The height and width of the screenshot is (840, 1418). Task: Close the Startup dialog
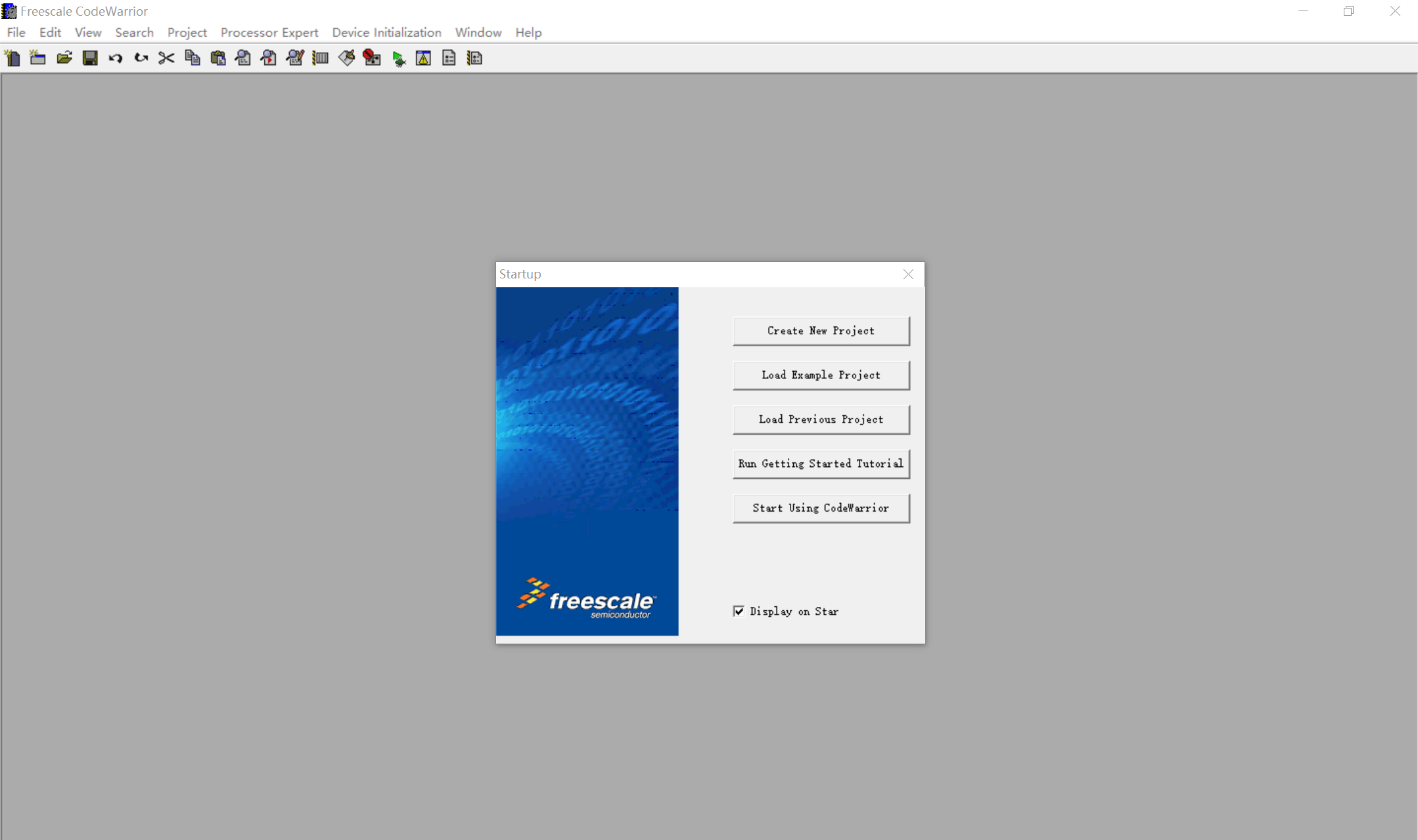pos(908,275)
